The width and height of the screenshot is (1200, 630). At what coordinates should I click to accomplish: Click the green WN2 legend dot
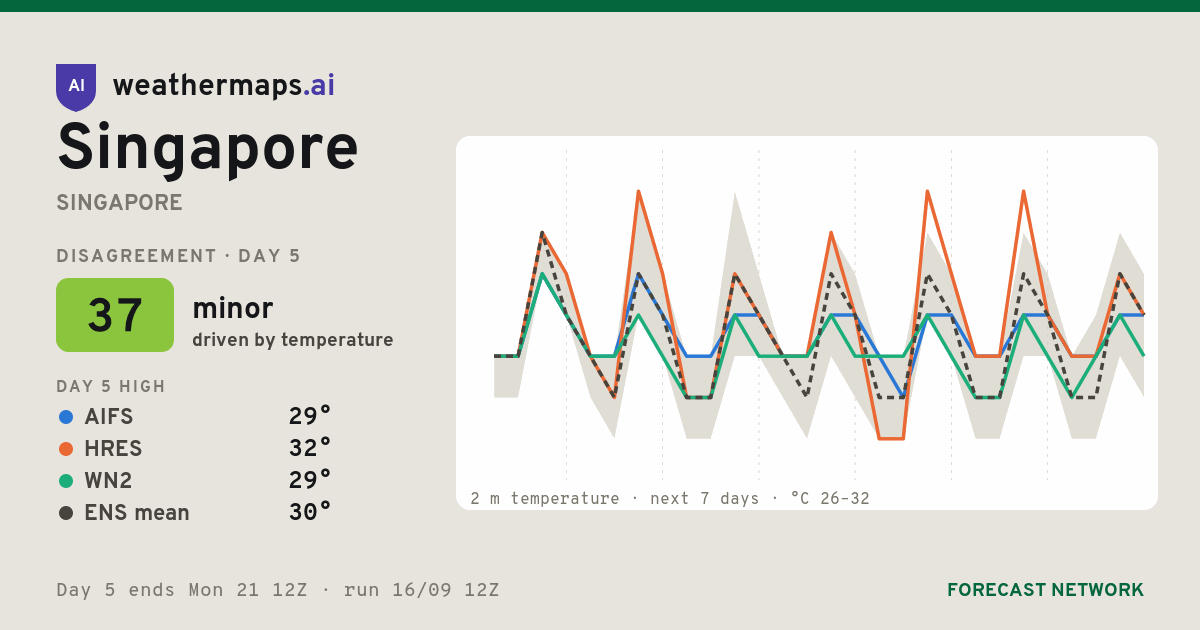tap(66, 481)
